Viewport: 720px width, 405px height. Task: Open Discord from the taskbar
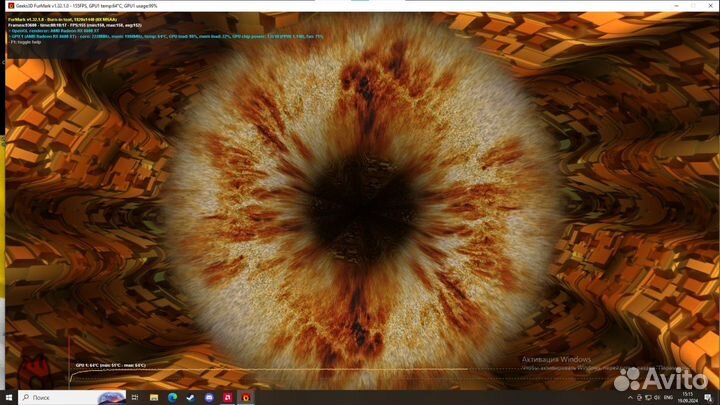(208, 397)
